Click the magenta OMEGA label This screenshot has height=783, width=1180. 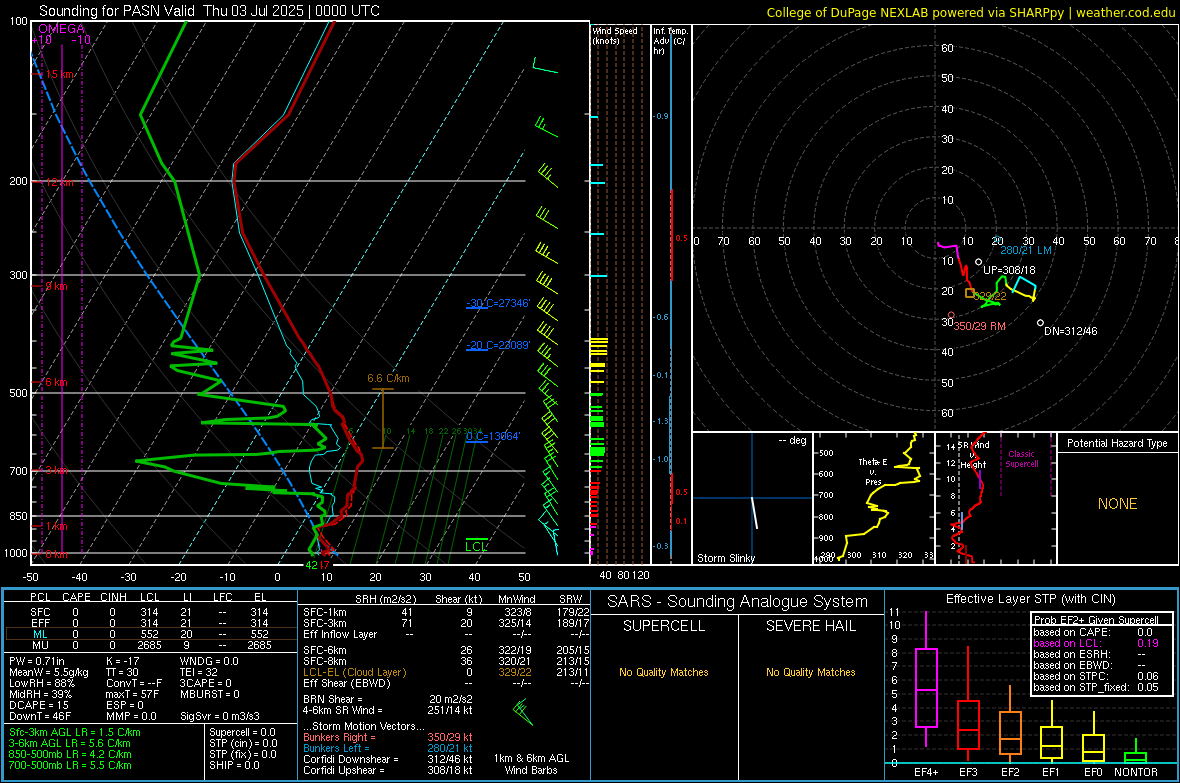tap(62, 29)
